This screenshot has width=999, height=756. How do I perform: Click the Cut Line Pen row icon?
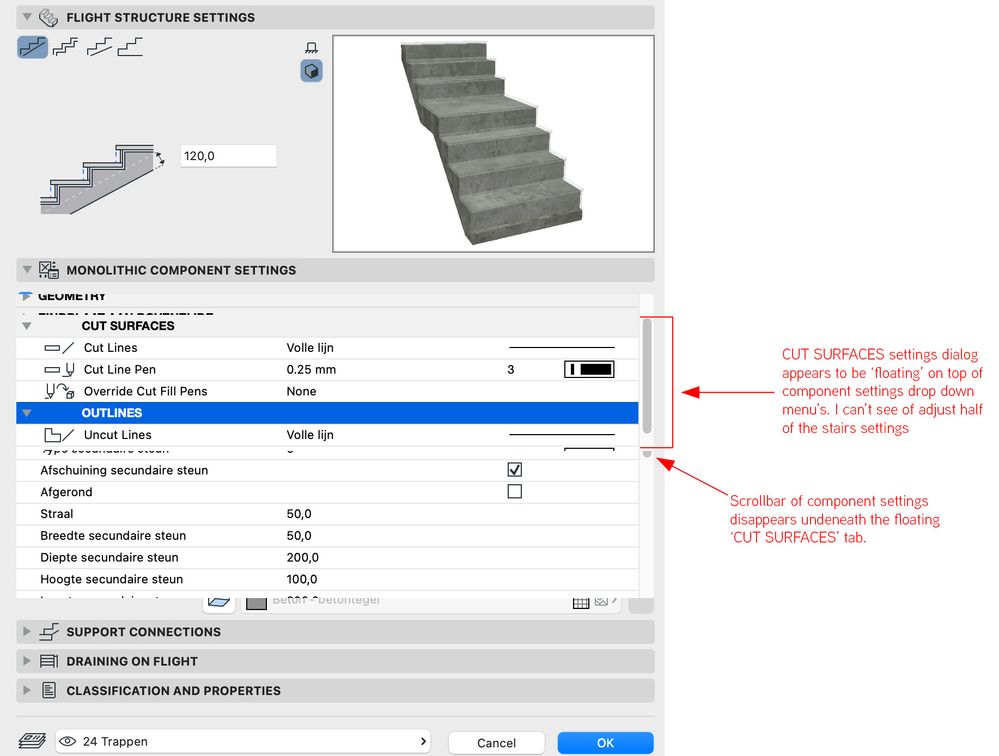[x=59, y=369]
